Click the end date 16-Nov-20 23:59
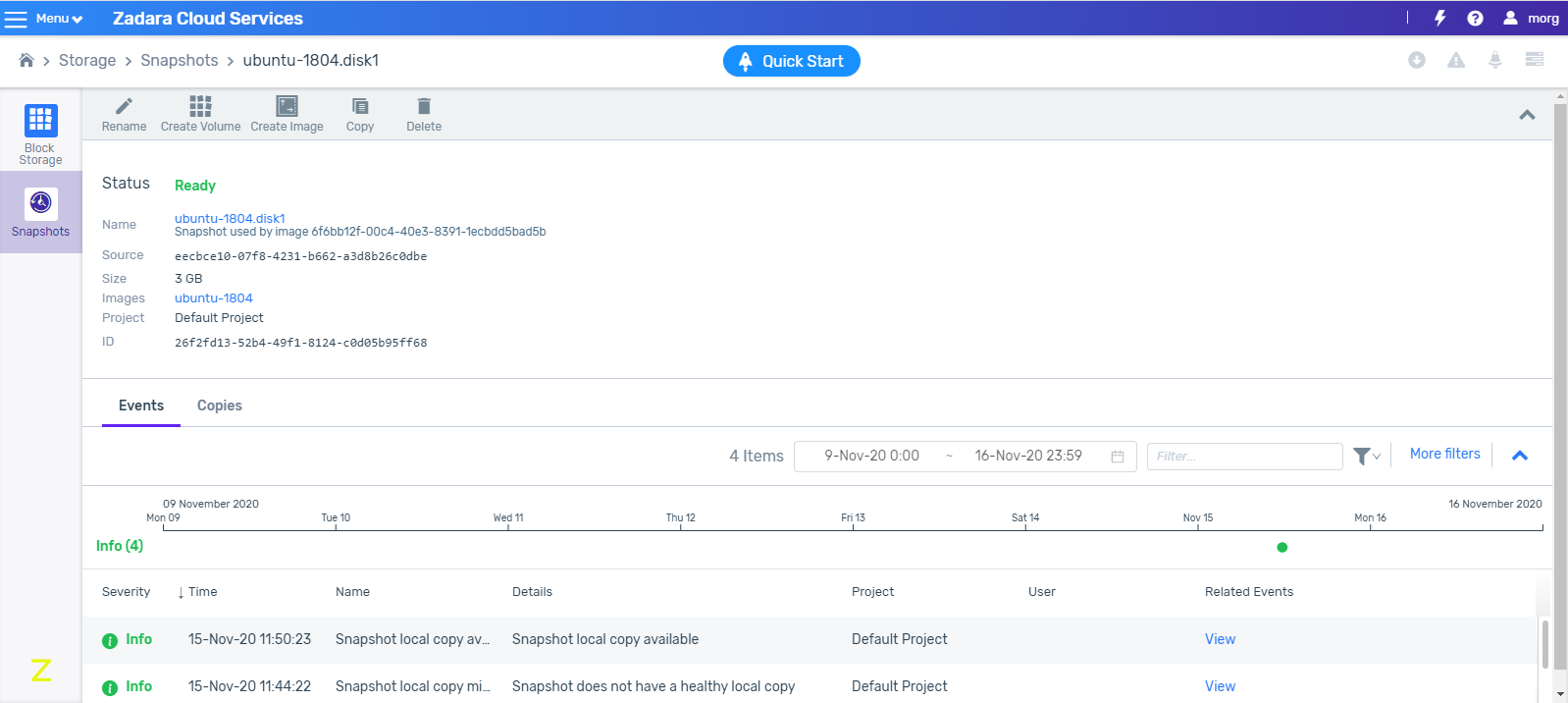The image size is (1568, 703). pos(1028,456)
